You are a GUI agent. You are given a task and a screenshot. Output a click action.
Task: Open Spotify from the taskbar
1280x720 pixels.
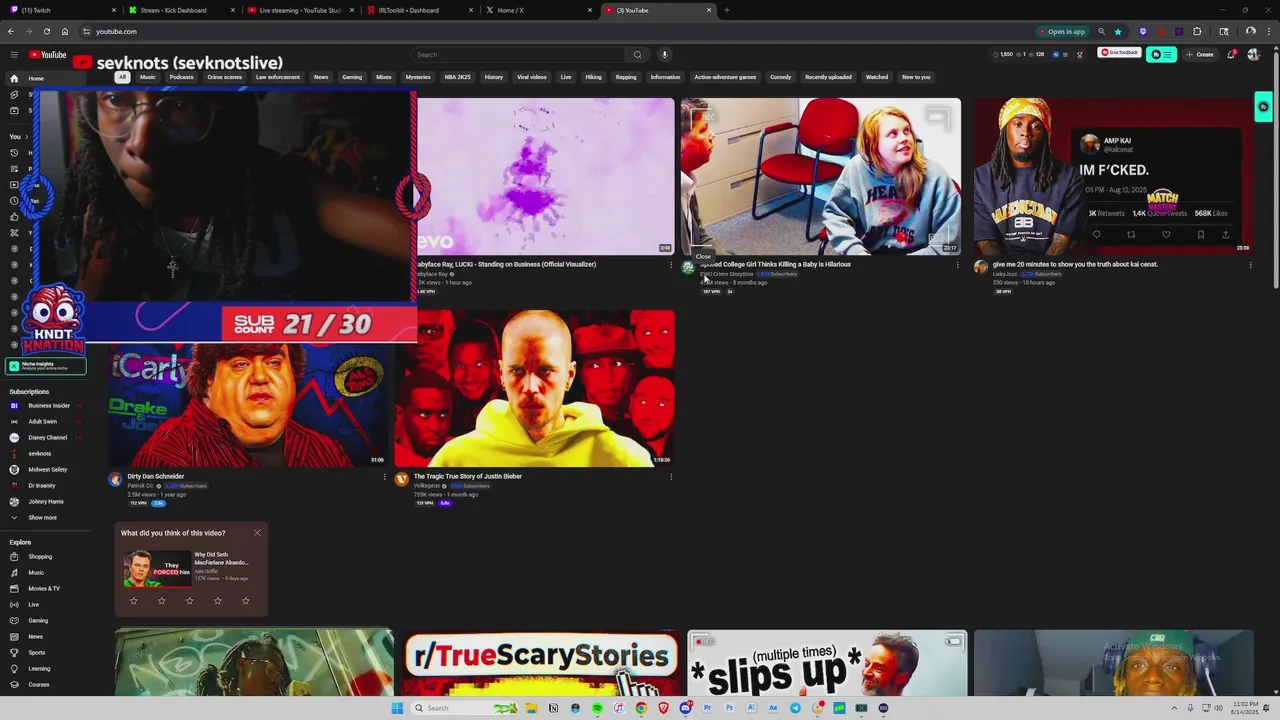tap(597, 708)
